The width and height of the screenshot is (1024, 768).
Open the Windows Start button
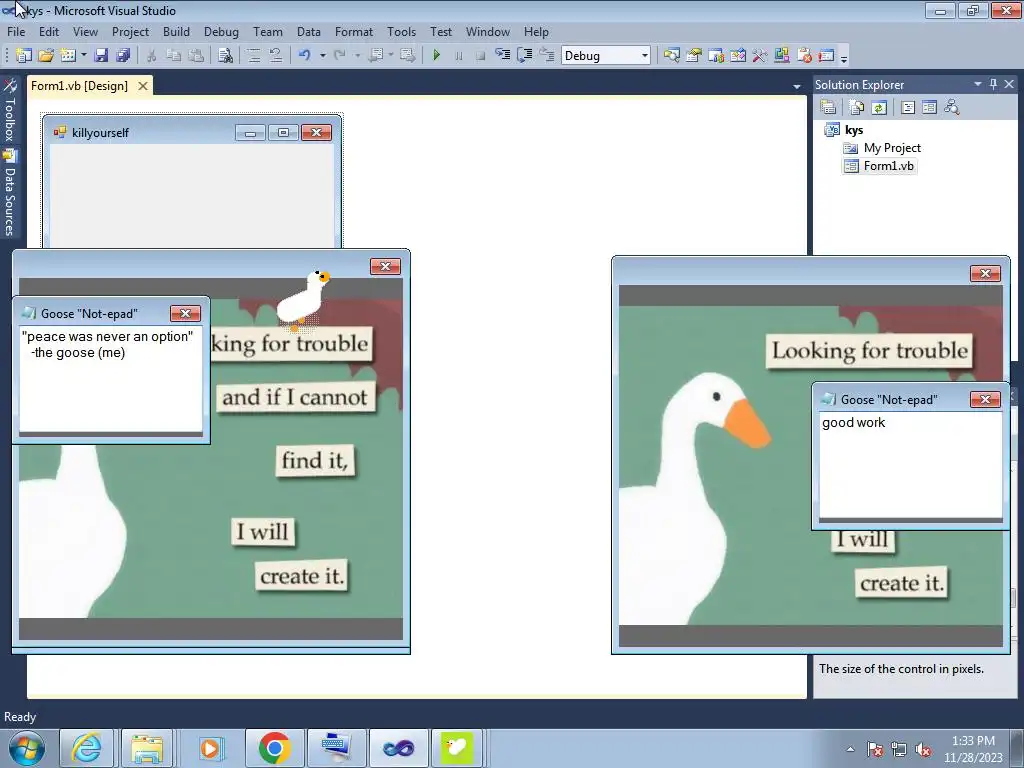(x=26, y=748)
